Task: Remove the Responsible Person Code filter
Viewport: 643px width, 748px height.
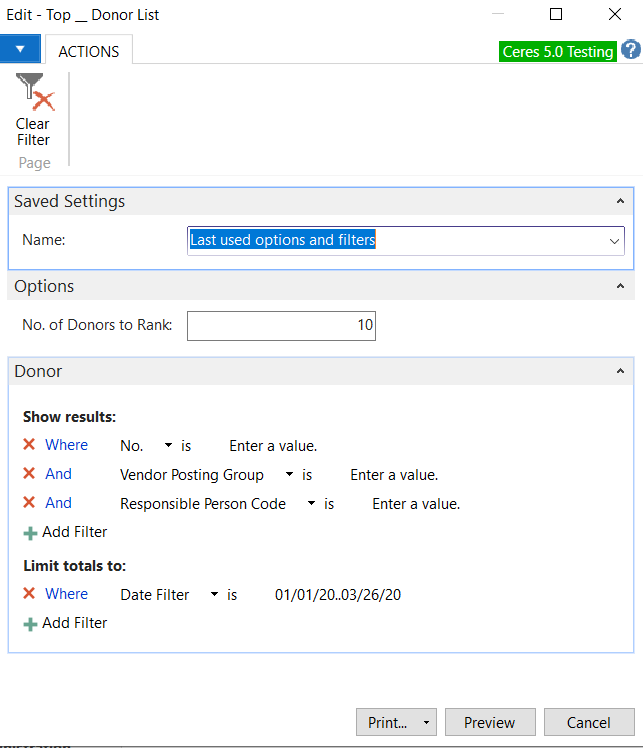Action: point(29,503)
